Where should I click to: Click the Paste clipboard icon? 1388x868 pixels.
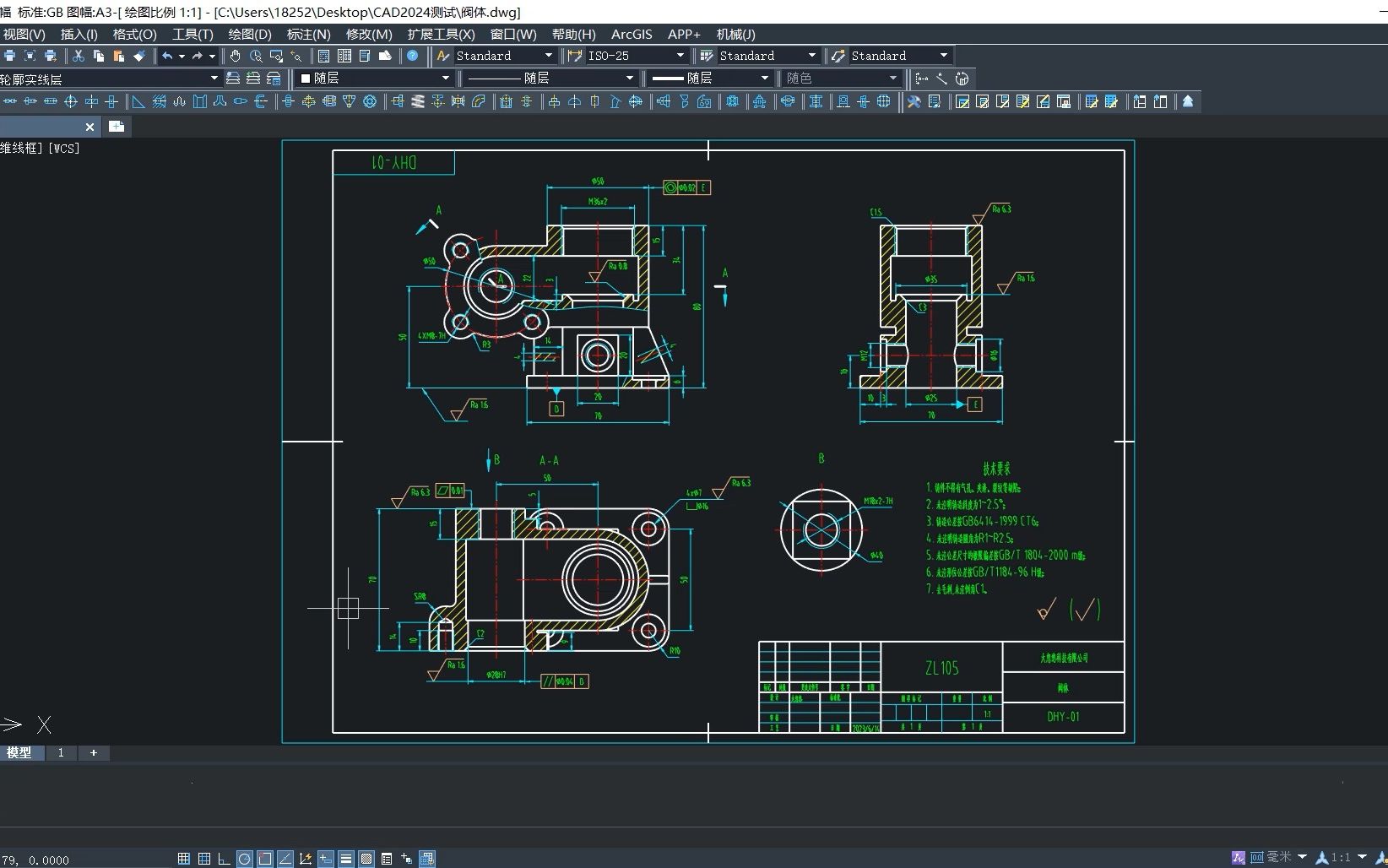(x=119, y=56)
